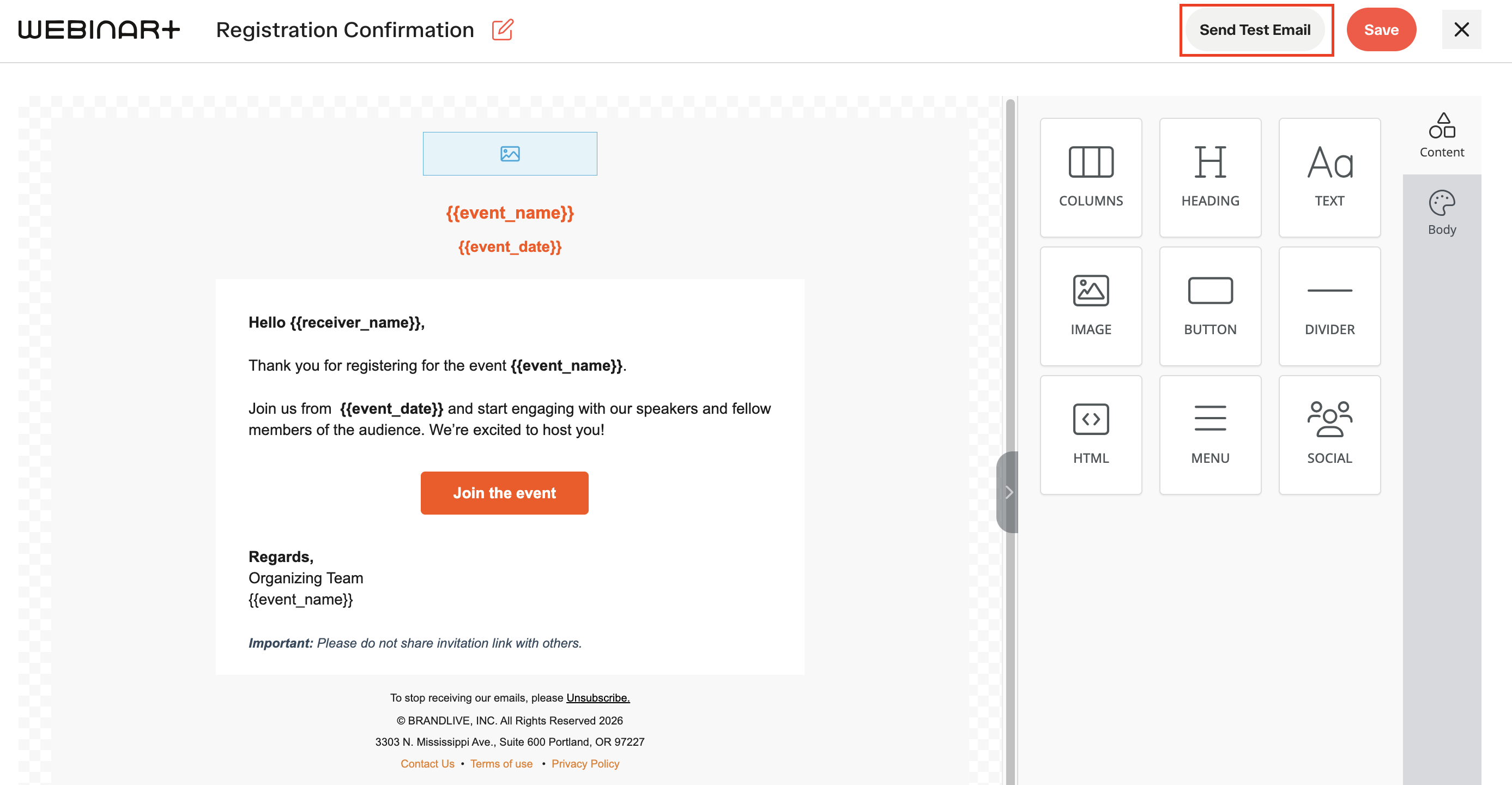The image size is (1512, 785).
Task: Select the HTML content block
Action: click(x=1091, y=434)
